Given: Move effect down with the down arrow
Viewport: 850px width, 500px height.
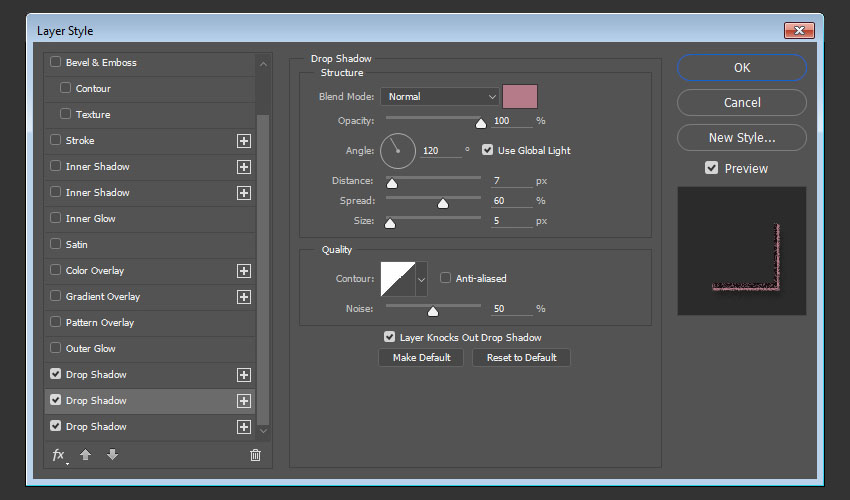Looking at the screenshot, I should click(x=112, y=455).
